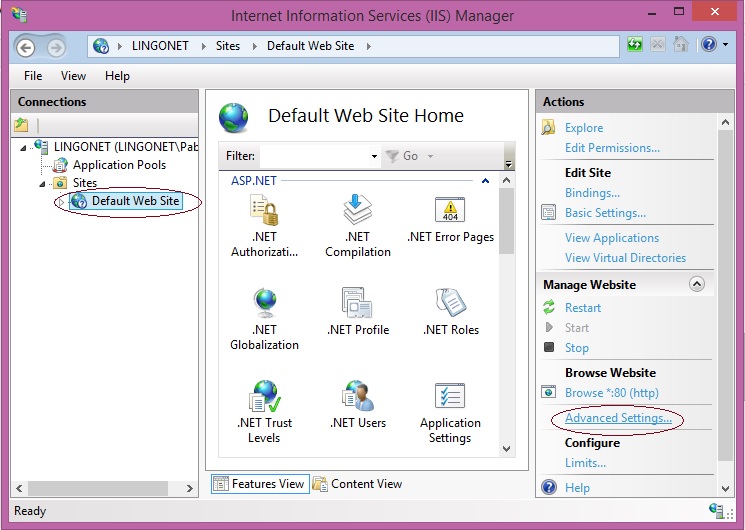
Task: Open Application Settings feature icon
Action: tap(450, 395)
